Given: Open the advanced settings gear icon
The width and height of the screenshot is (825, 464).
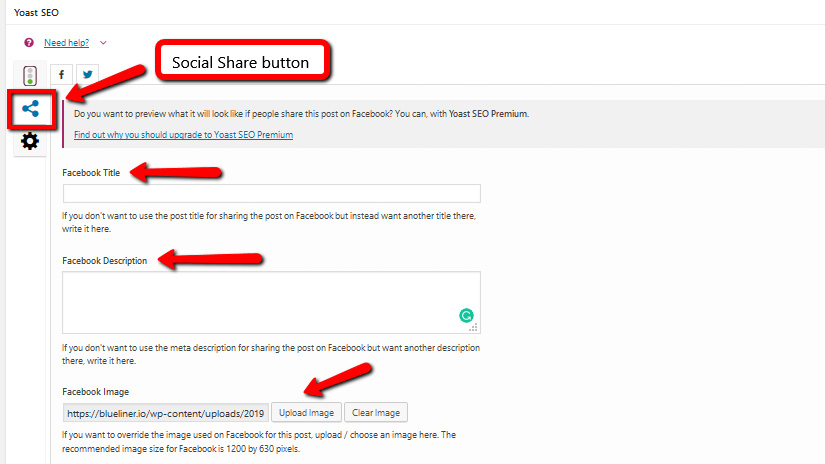Looking at the screenshot, I should (30, 141).
